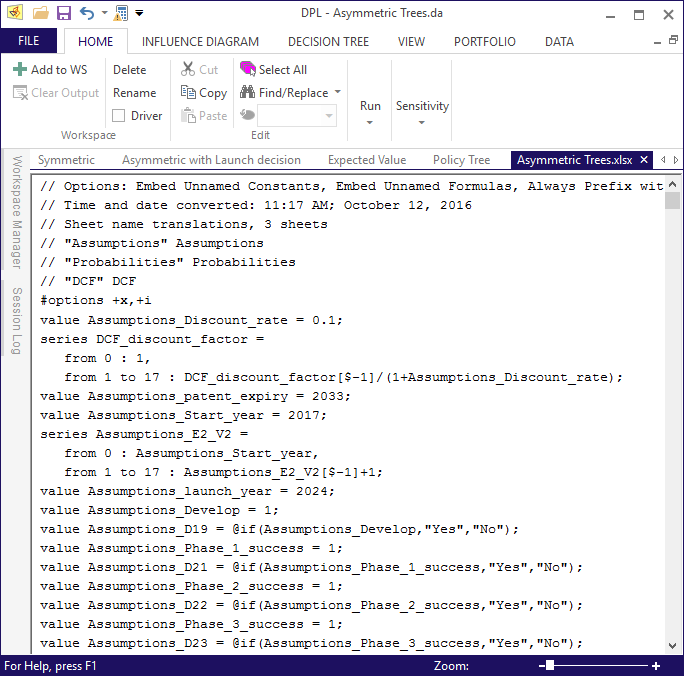Click the calculator icon in title bar
The height and width of the screenshot is (676, 684).
tap(121, 14)
